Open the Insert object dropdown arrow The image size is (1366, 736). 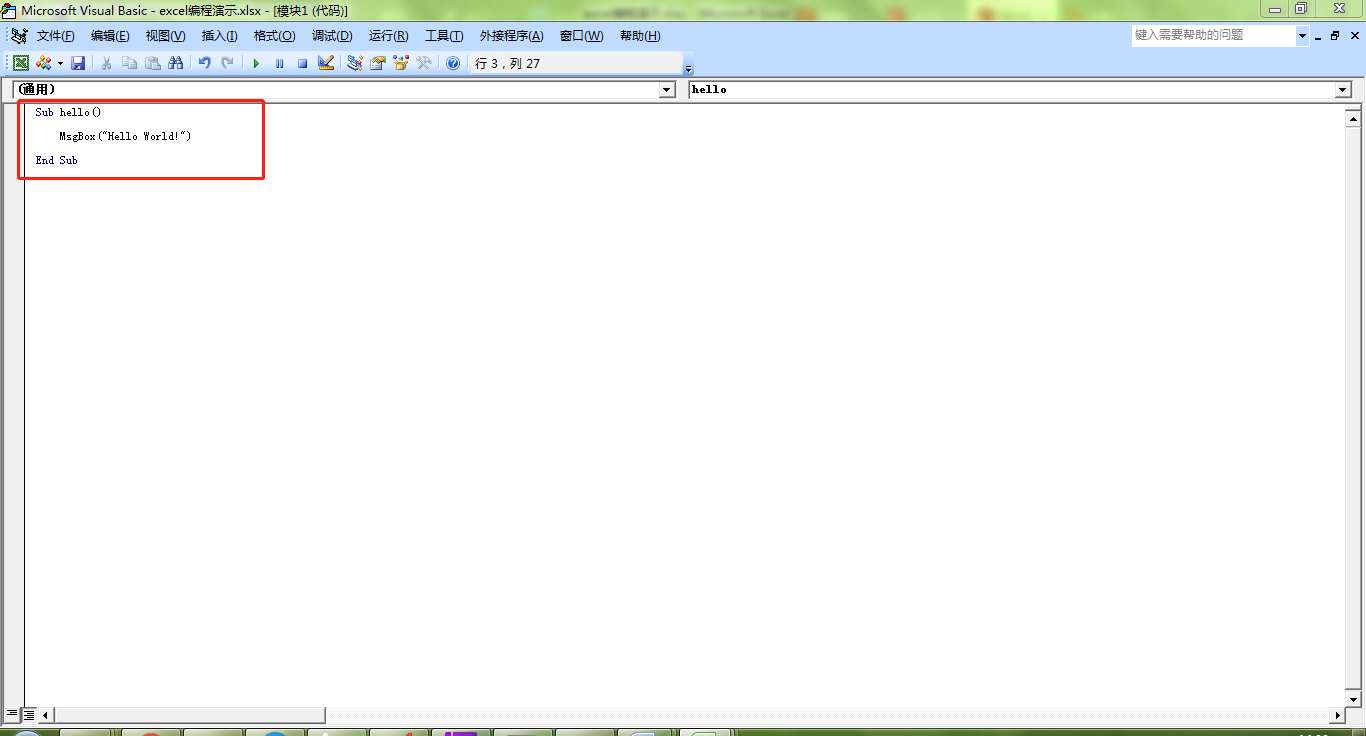click(60, 63)
